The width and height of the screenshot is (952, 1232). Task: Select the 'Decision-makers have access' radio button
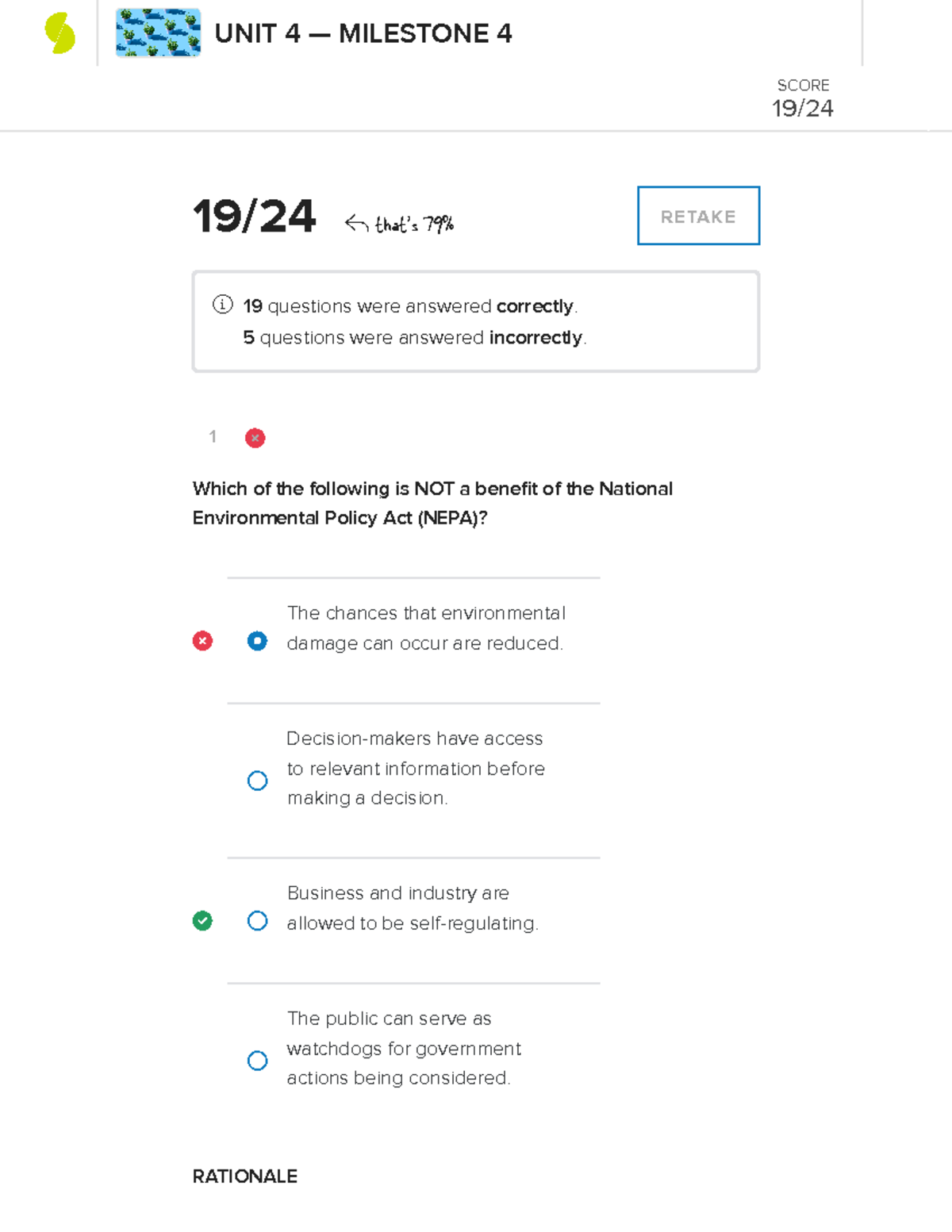point(257,781)
